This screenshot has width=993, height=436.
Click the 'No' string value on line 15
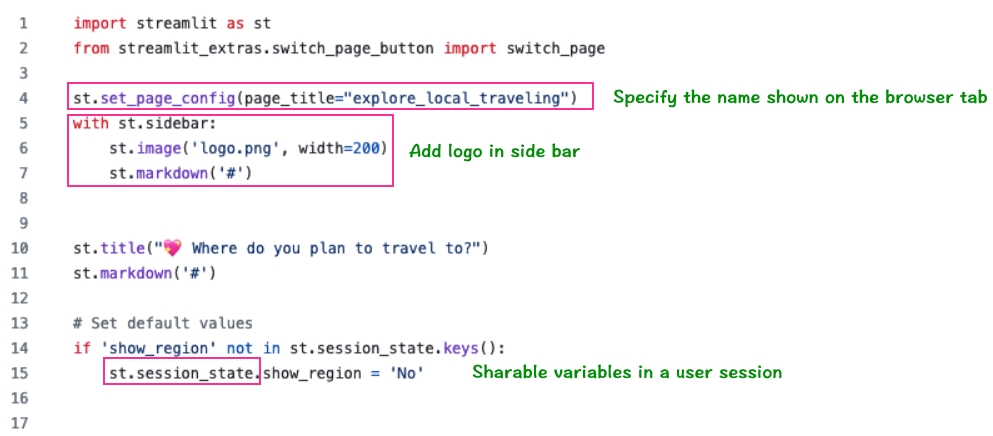(x=408, y=373)
